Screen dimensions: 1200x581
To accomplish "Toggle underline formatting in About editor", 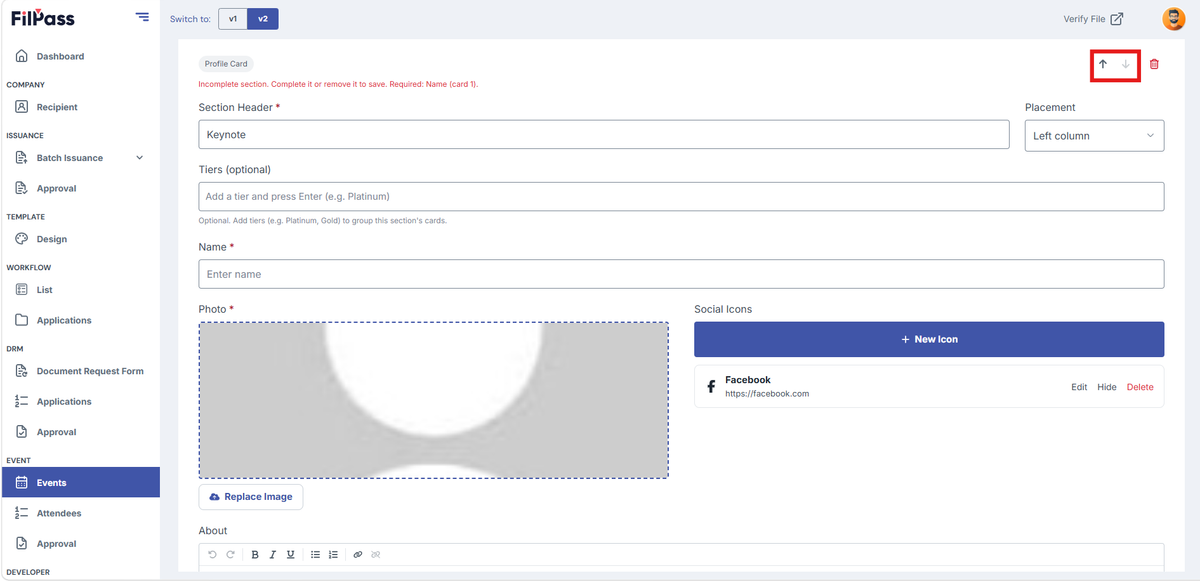I will [x=290, y=554].
